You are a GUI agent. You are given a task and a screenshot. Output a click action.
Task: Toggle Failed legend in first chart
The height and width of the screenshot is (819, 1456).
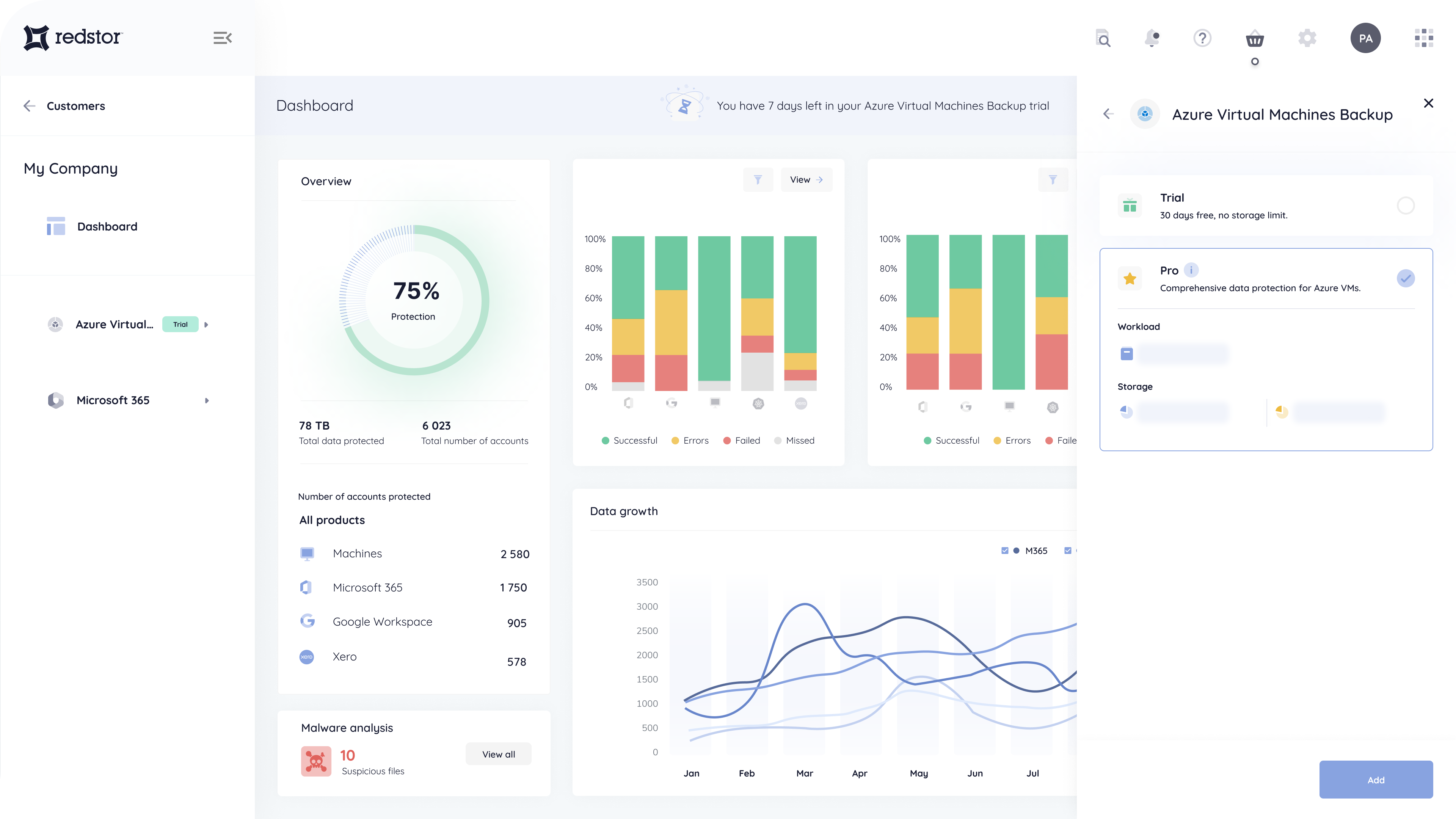coord(742,440)
